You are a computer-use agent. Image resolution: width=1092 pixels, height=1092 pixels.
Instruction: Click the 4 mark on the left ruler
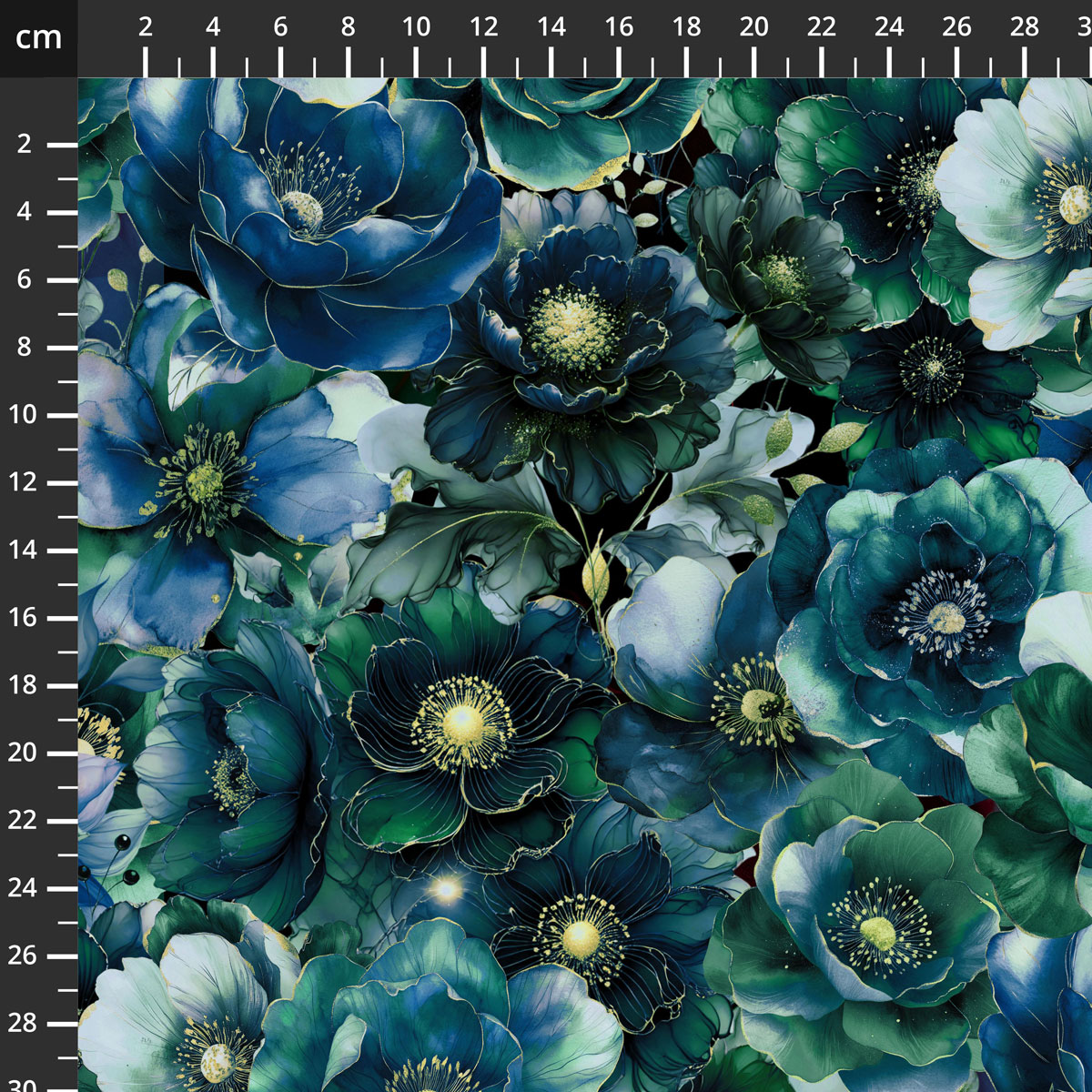pos(24,212)
